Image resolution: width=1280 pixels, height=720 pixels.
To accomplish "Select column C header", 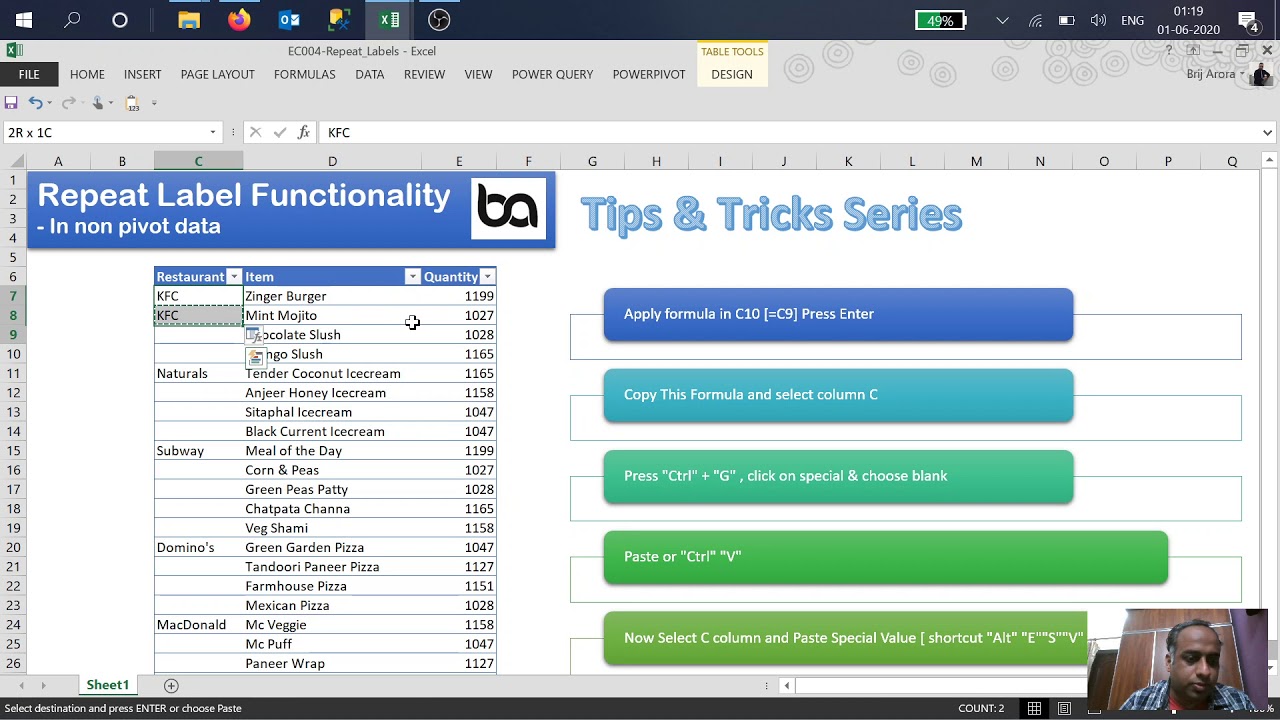I will [198, 161].
